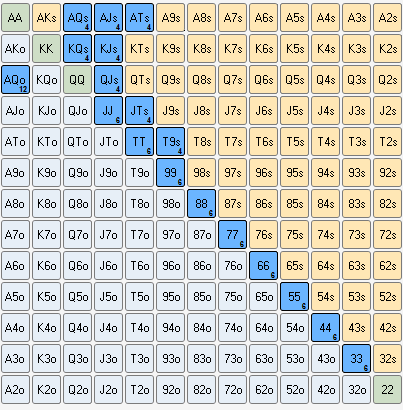Deselect the AQo hand cell
The image size is (403, 410).
[x=15, y=80]
